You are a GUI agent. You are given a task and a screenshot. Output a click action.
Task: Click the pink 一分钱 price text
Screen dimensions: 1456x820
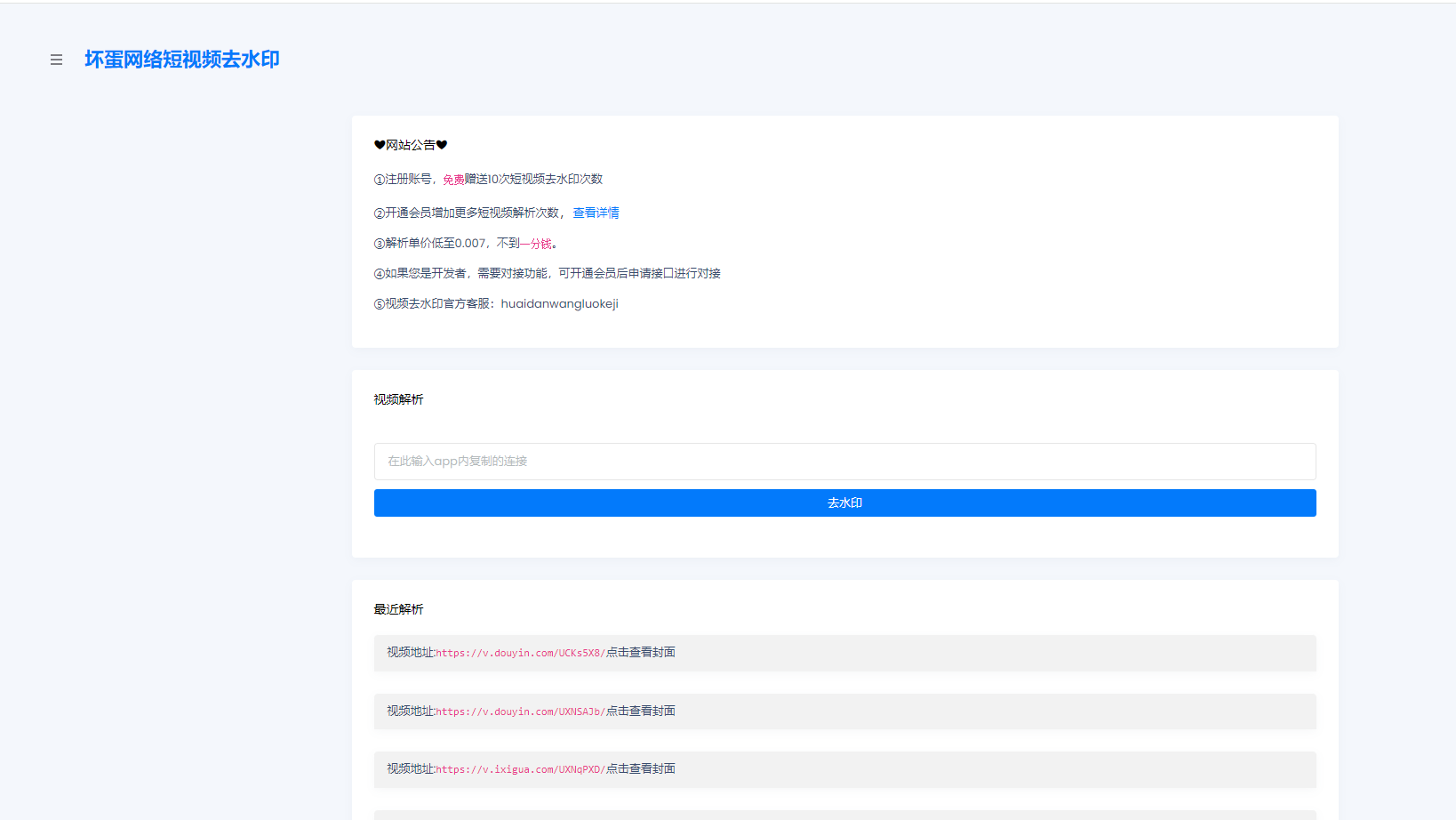point(536,244)
